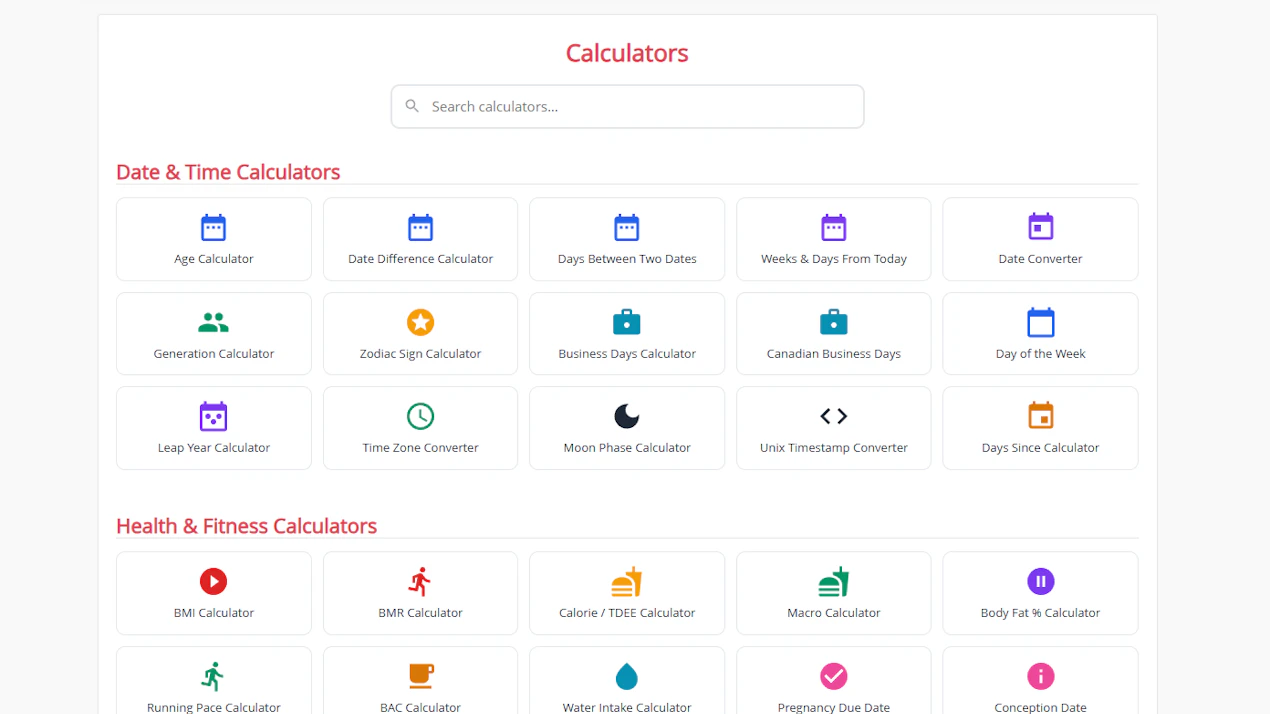The width and height of the screenshot is (1270, 714).
Task: Open the Generation Calculator link
Action: tap(214, 334)
